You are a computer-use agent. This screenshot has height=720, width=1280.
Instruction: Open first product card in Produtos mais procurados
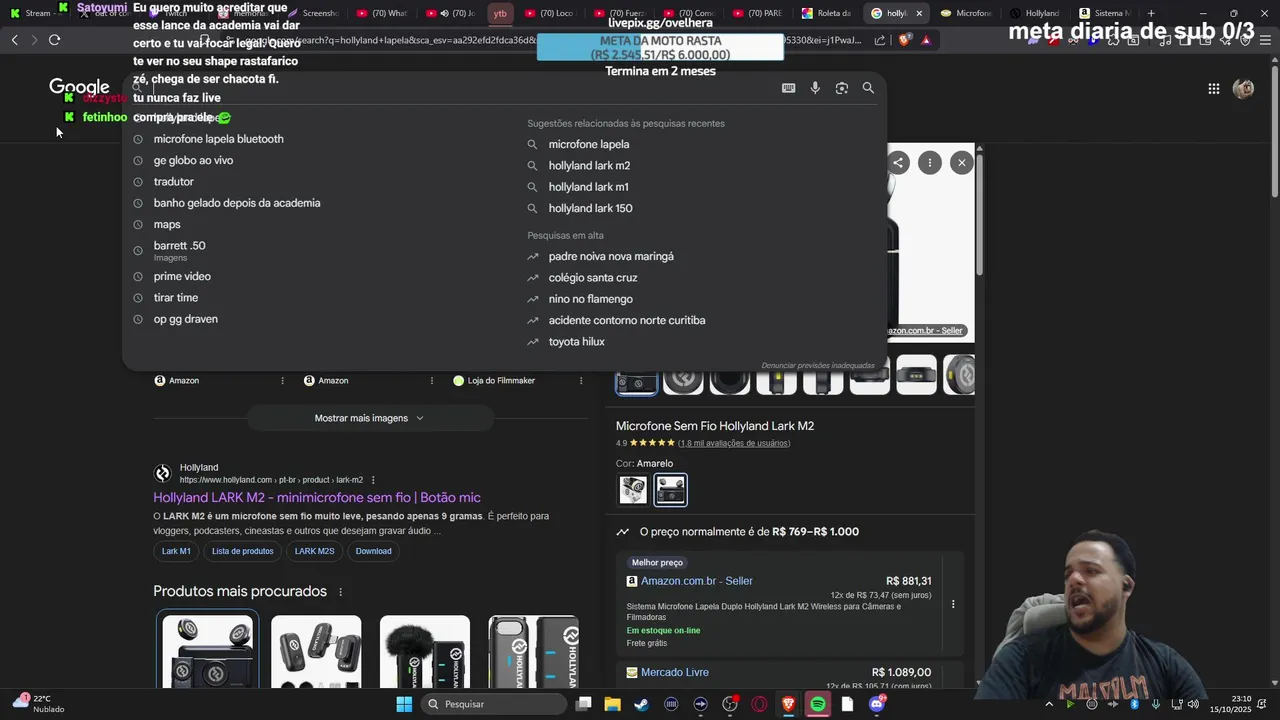click(208, 650)
